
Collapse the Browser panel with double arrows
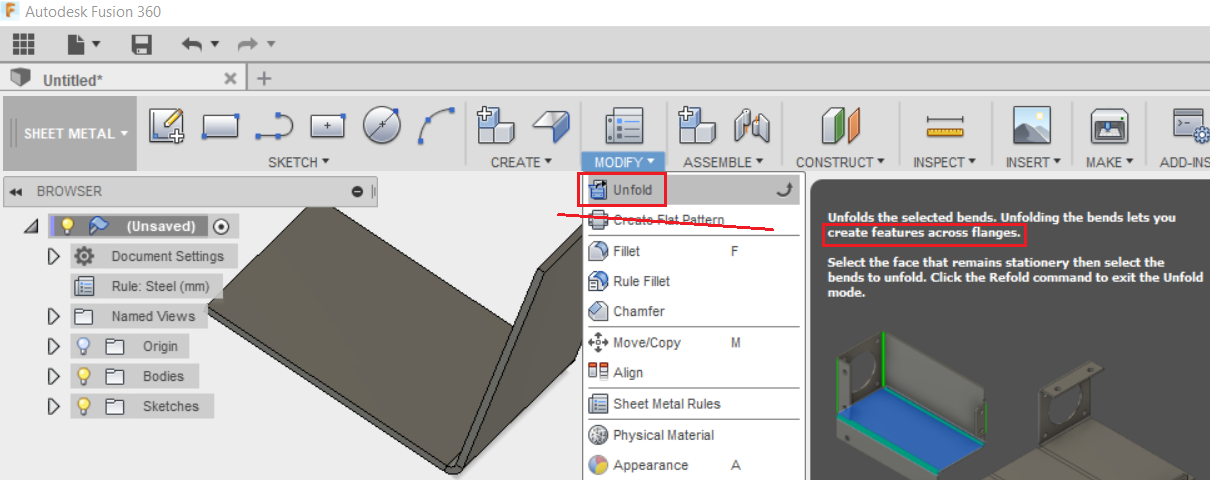[15, 191]
